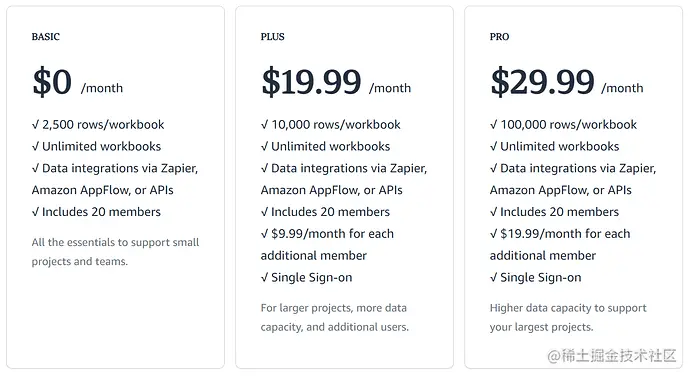The image size is (690, 377).
Task: Click the PLUS plan heading
Action: point(272,37)
